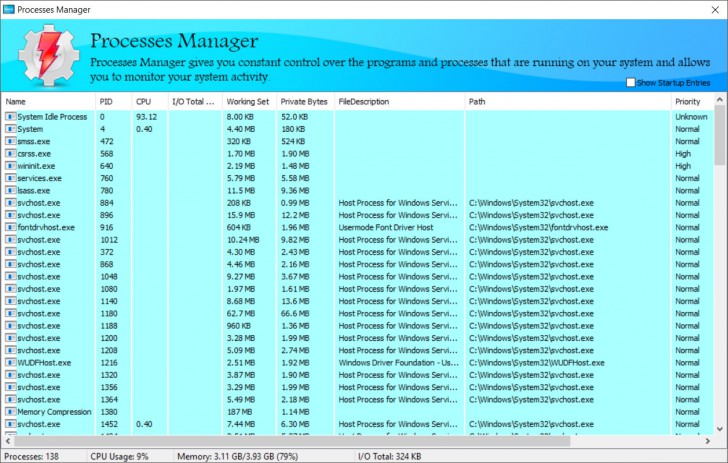Click the Memory Compression process icon
Viewport: 728px width, 463px height.
click(x=10, y=411)
